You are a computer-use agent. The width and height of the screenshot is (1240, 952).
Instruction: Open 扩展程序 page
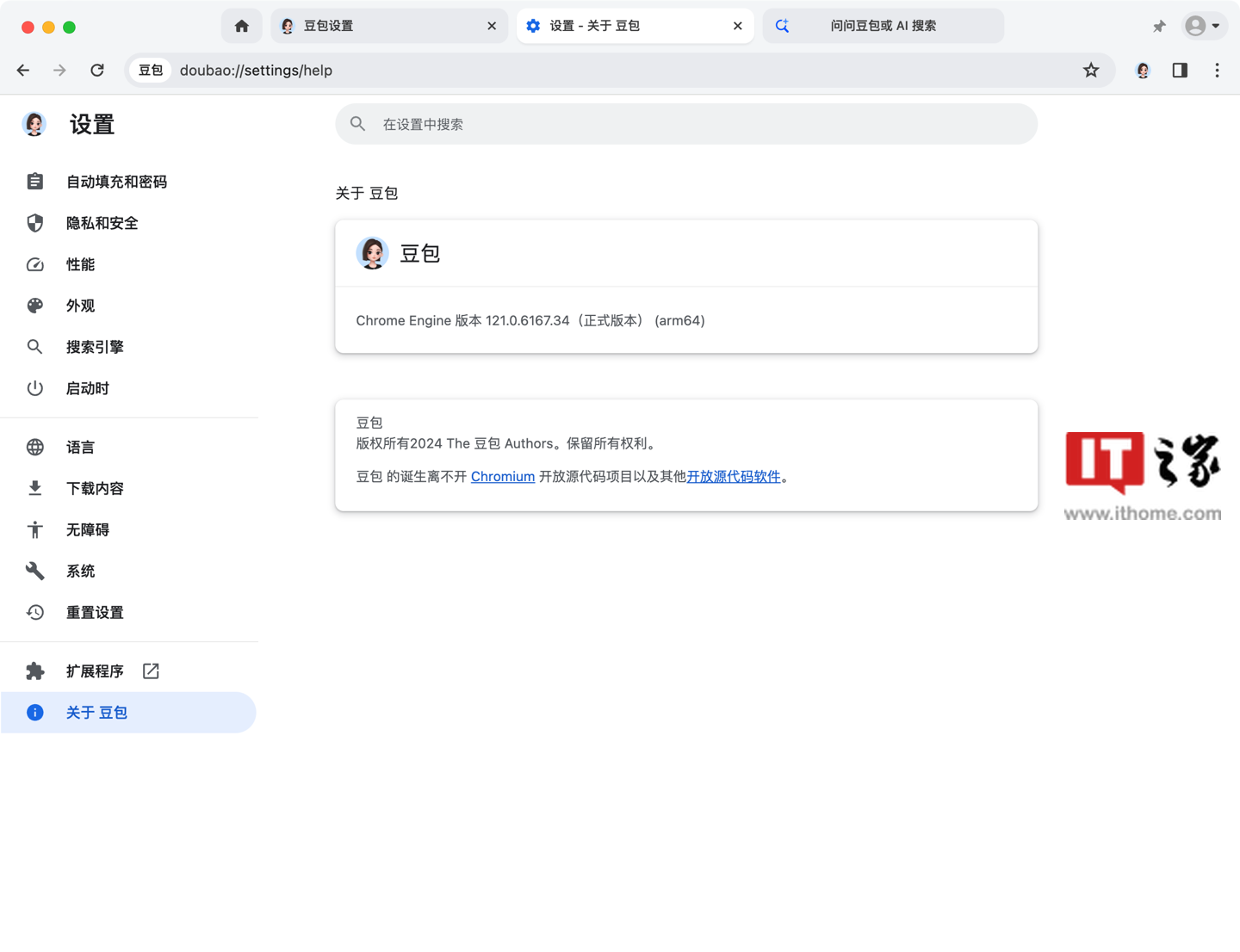click(129, 671)
